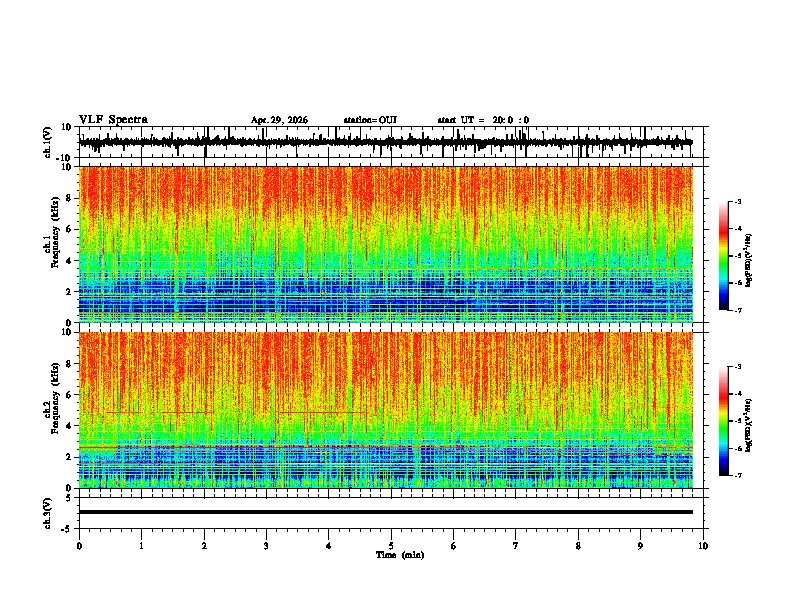
Task: Click the 0 minute tick label
Action: 79,546
